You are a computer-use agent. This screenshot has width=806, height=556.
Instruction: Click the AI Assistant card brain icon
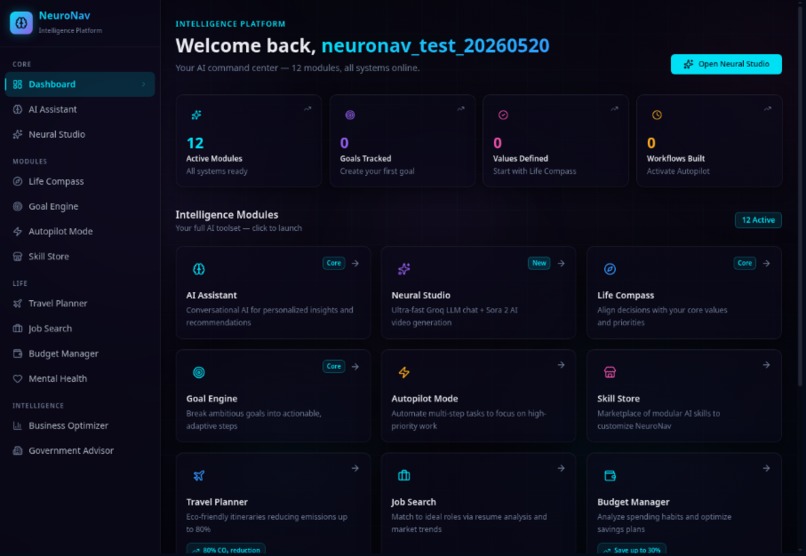(199, 269)
